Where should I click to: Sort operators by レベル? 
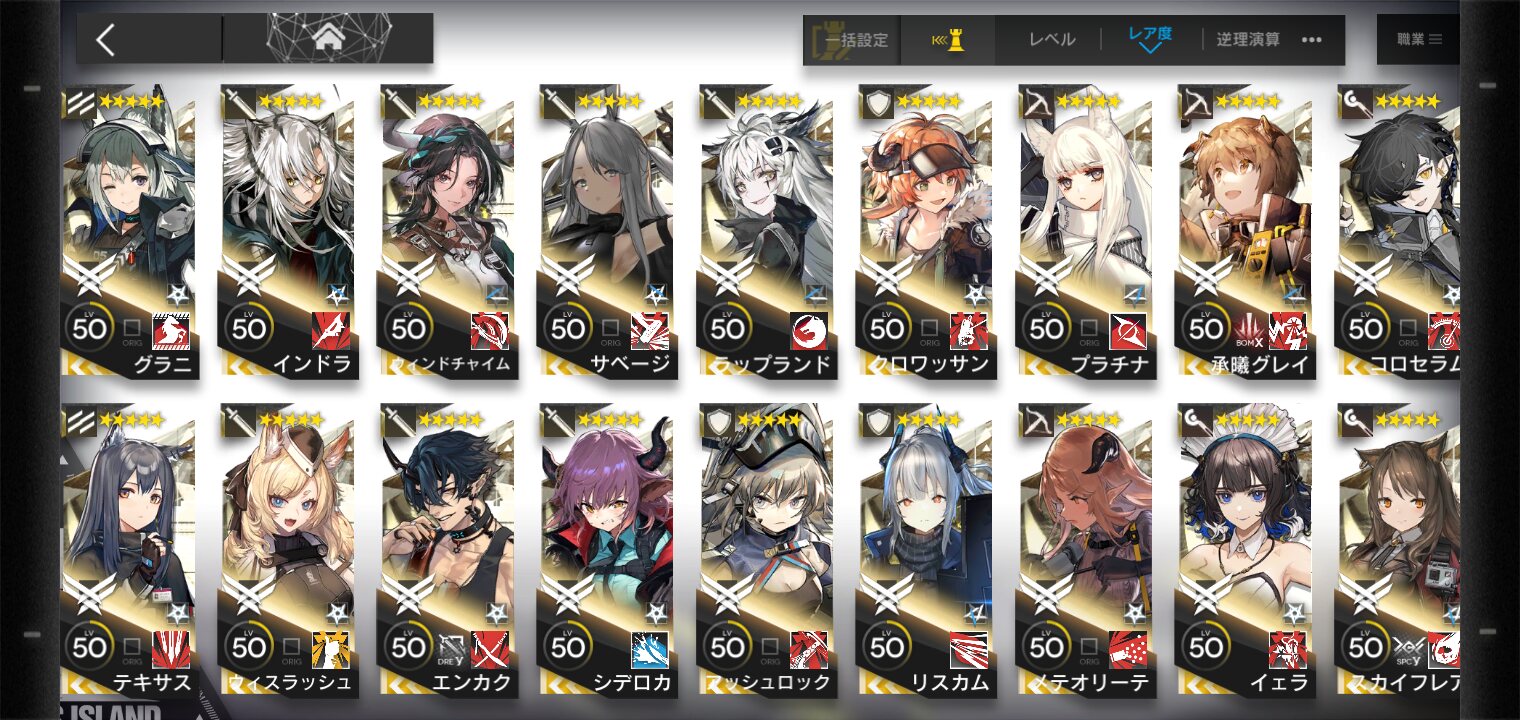(1052, 40)
